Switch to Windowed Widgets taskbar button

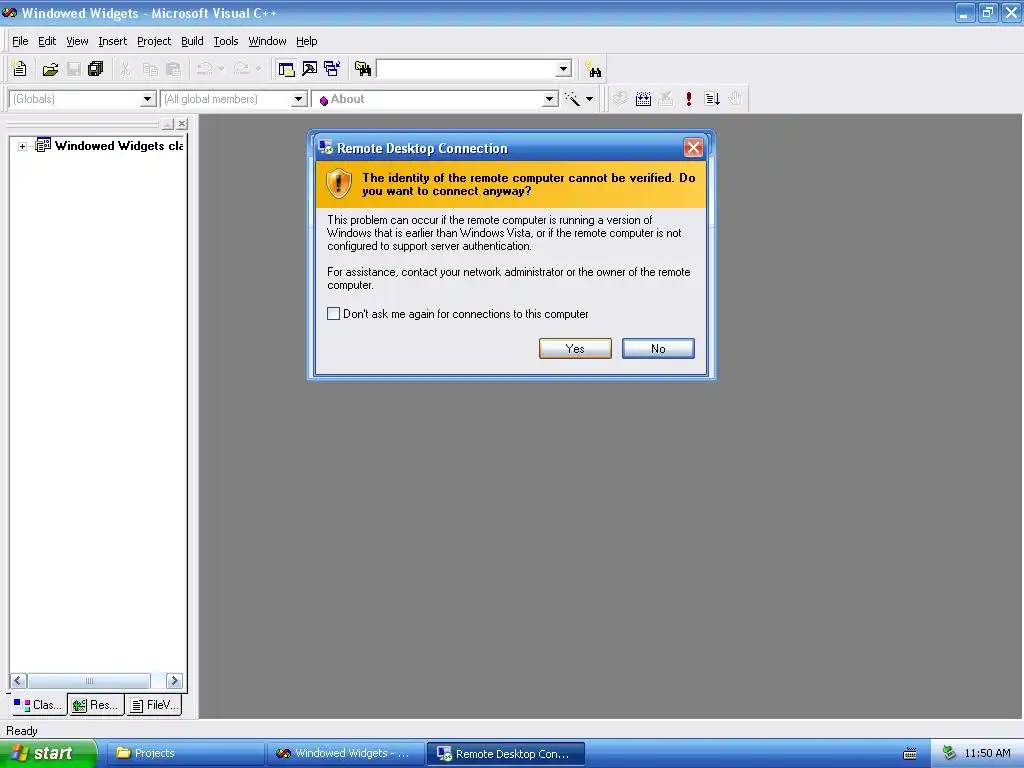(x=345, y=754)
